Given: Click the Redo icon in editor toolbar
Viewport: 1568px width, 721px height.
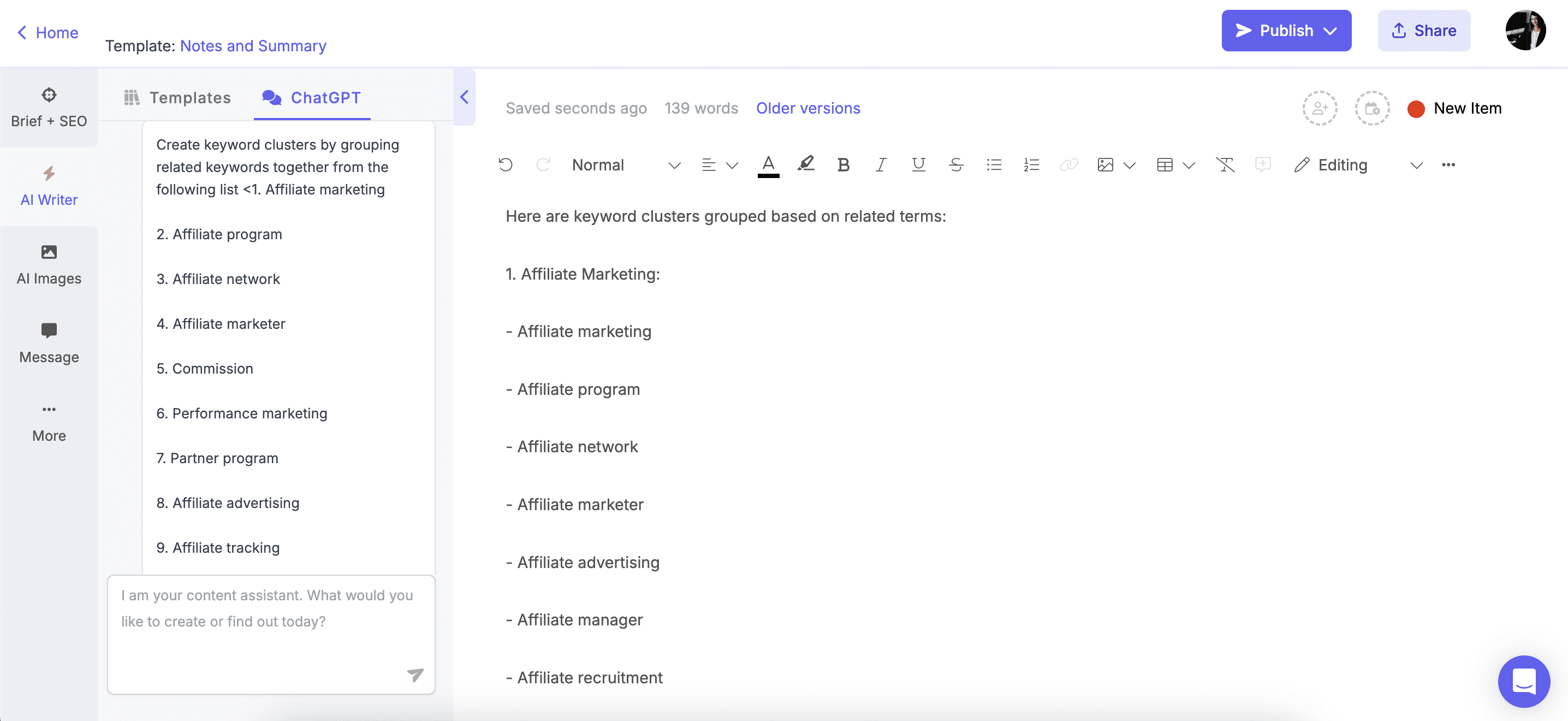Looking at the screenshot, I should (x=543, y=165).
